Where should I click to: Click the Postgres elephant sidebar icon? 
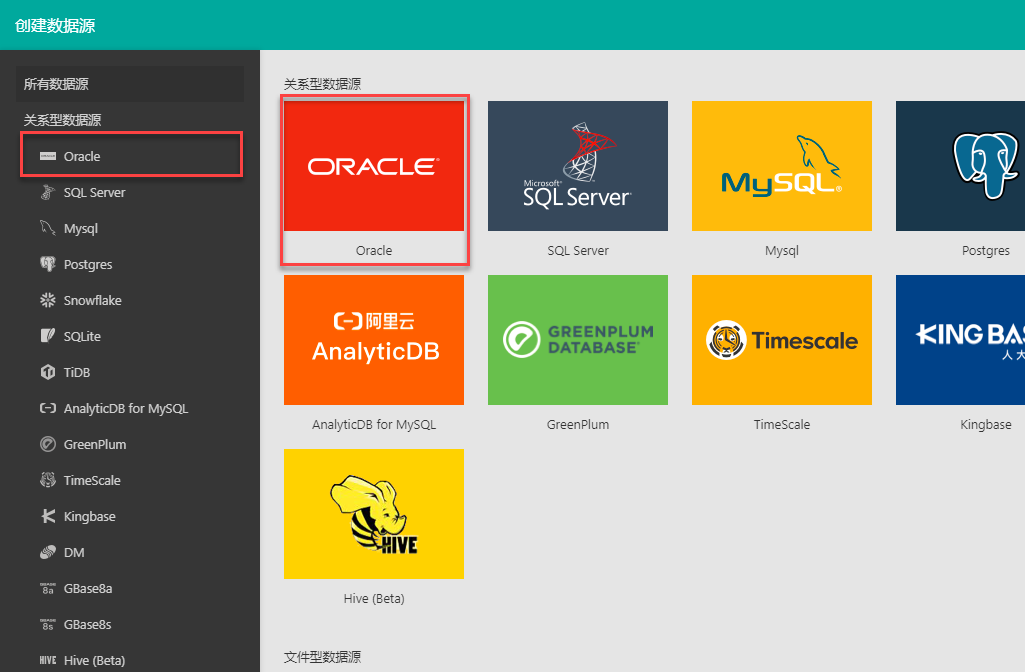pos(48,264)
